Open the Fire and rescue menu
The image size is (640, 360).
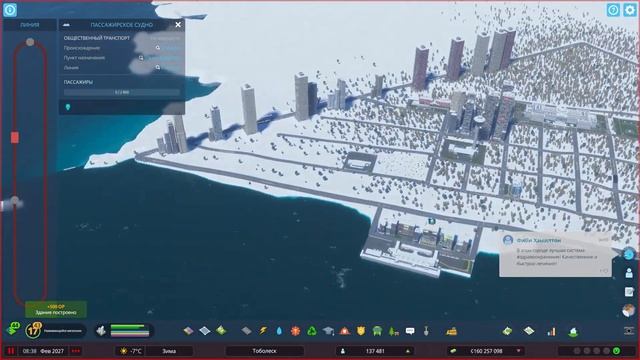[x=344, y=331]
